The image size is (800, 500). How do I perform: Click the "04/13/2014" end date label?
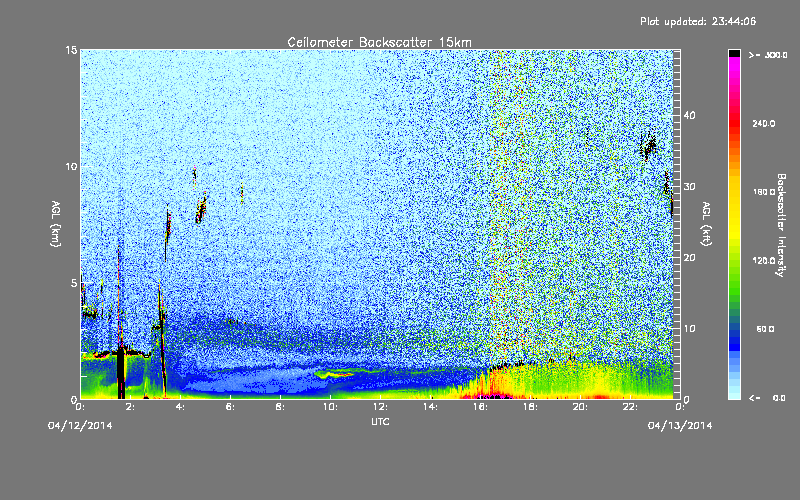680,426
